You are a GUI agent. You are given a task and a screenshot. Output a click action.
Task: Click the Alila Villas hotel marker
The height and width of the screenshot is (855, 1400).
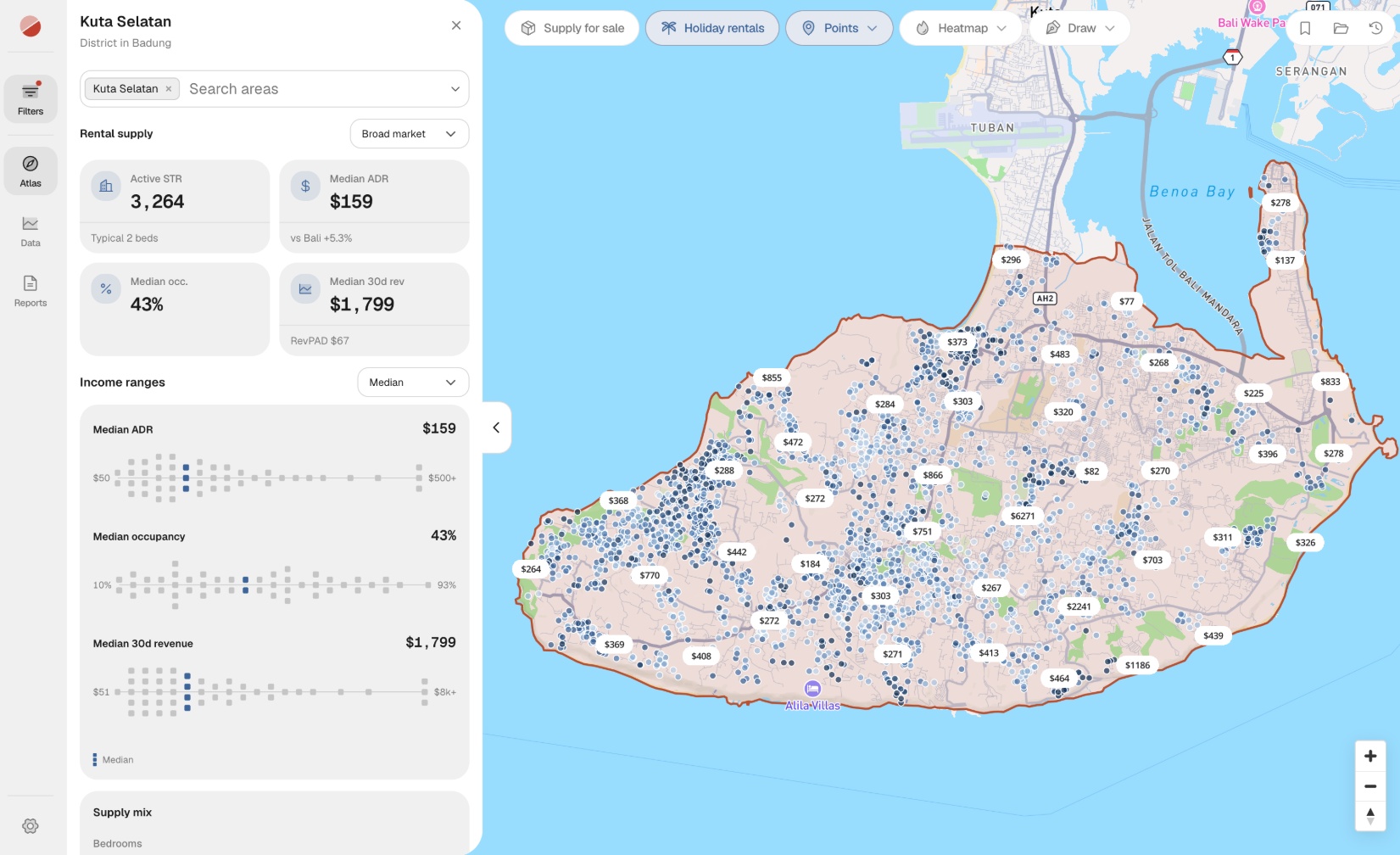[812, 689]
